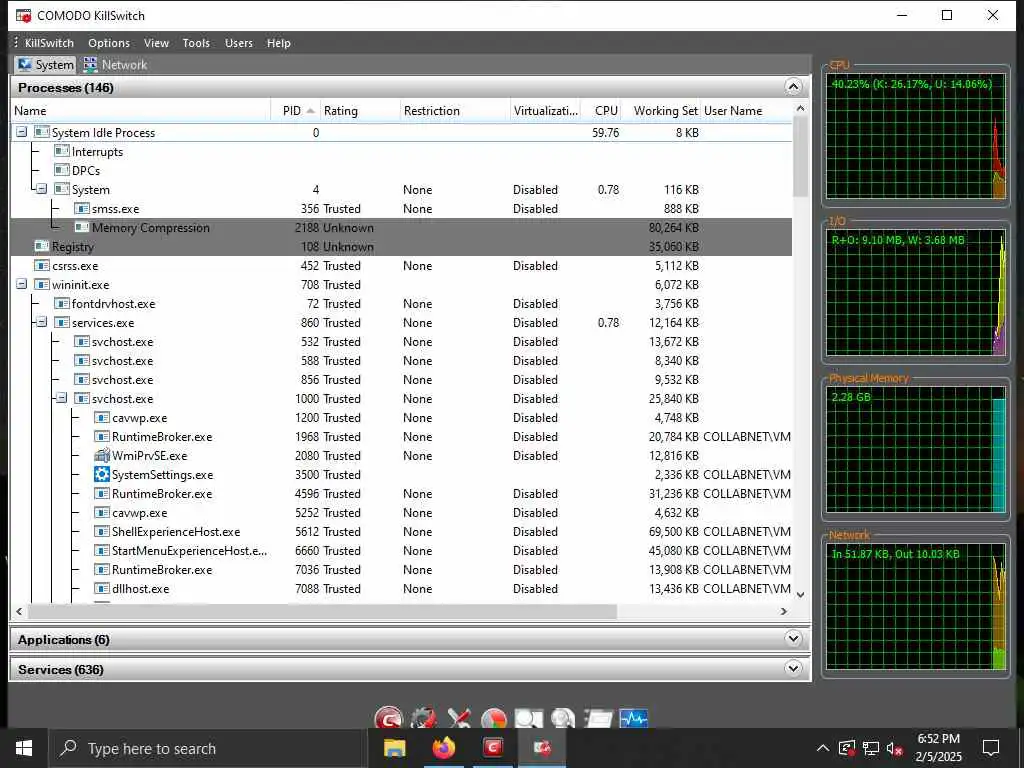The width and height of the screenshot is (1024, 768).
Task: Open the crossed wrench and screwdriver dock tool
Action: tap(459, 719)
